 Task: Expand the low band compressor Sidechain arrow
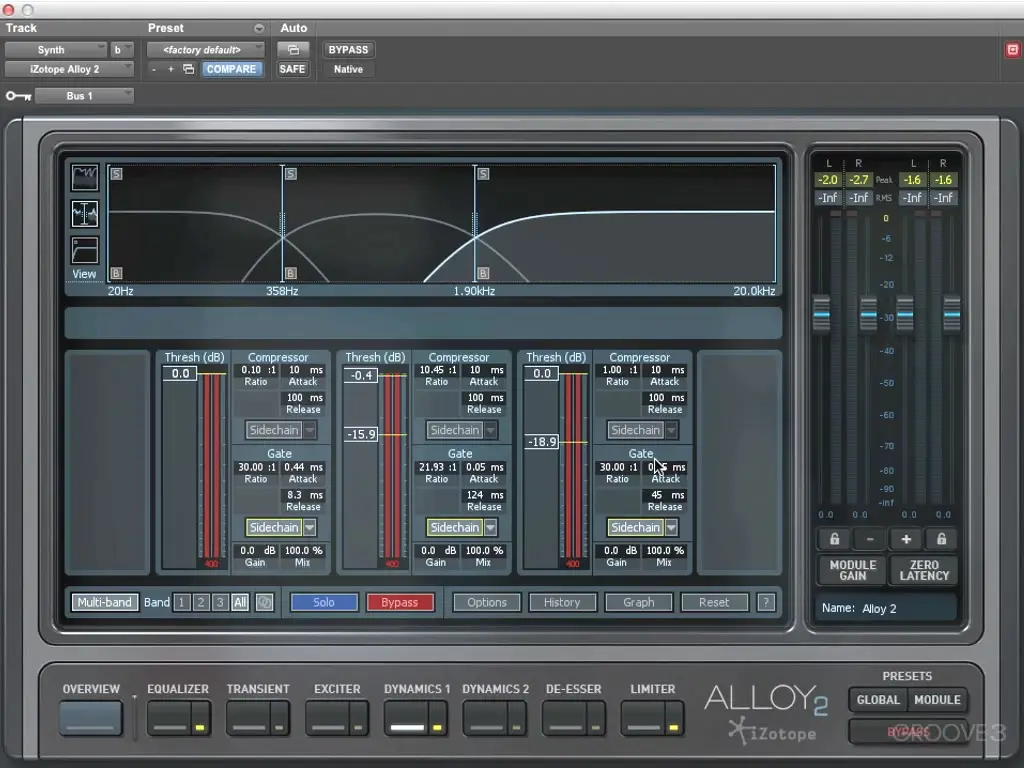310,430
